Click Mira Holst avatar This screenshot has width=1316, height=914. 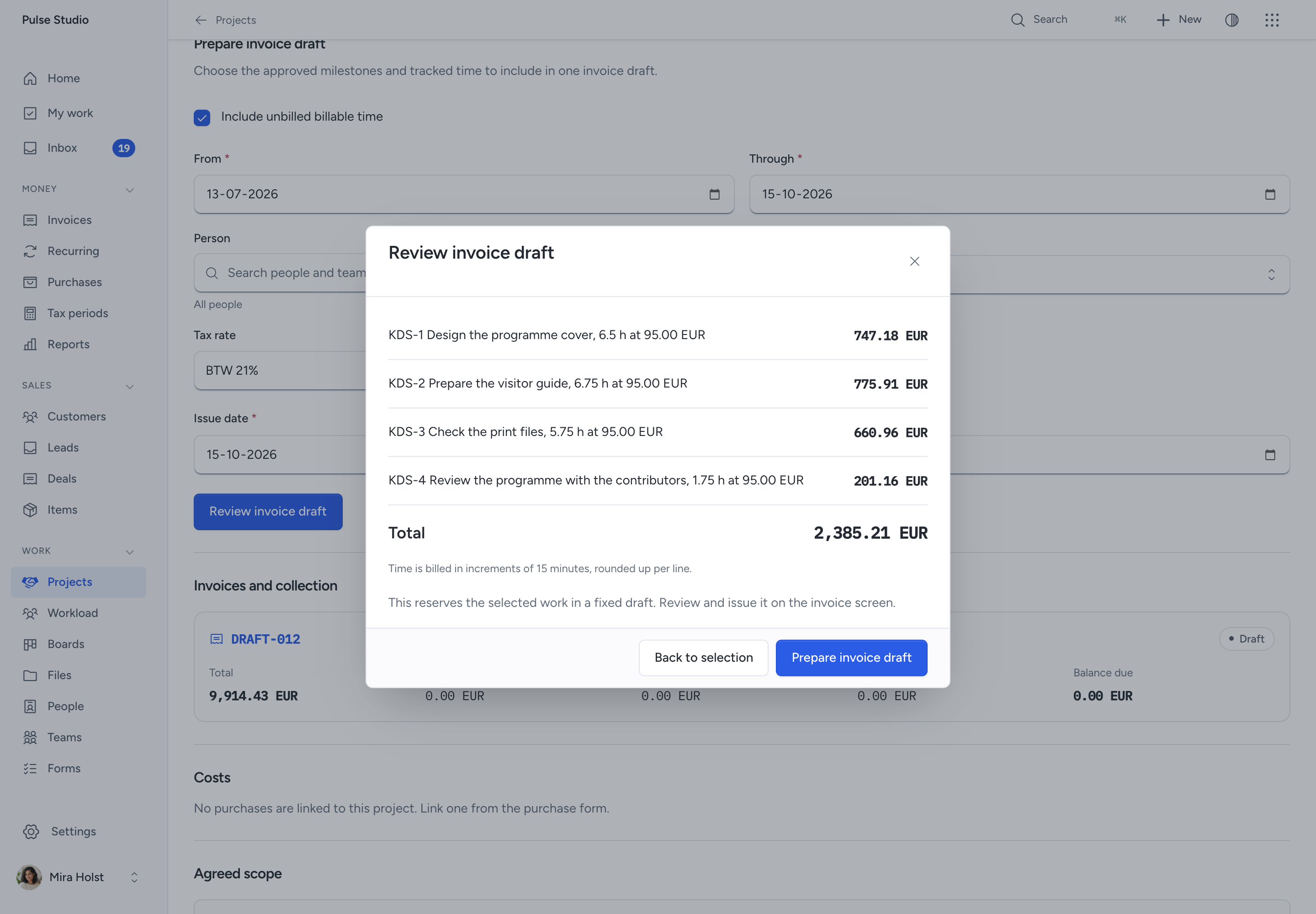(29, 877)
